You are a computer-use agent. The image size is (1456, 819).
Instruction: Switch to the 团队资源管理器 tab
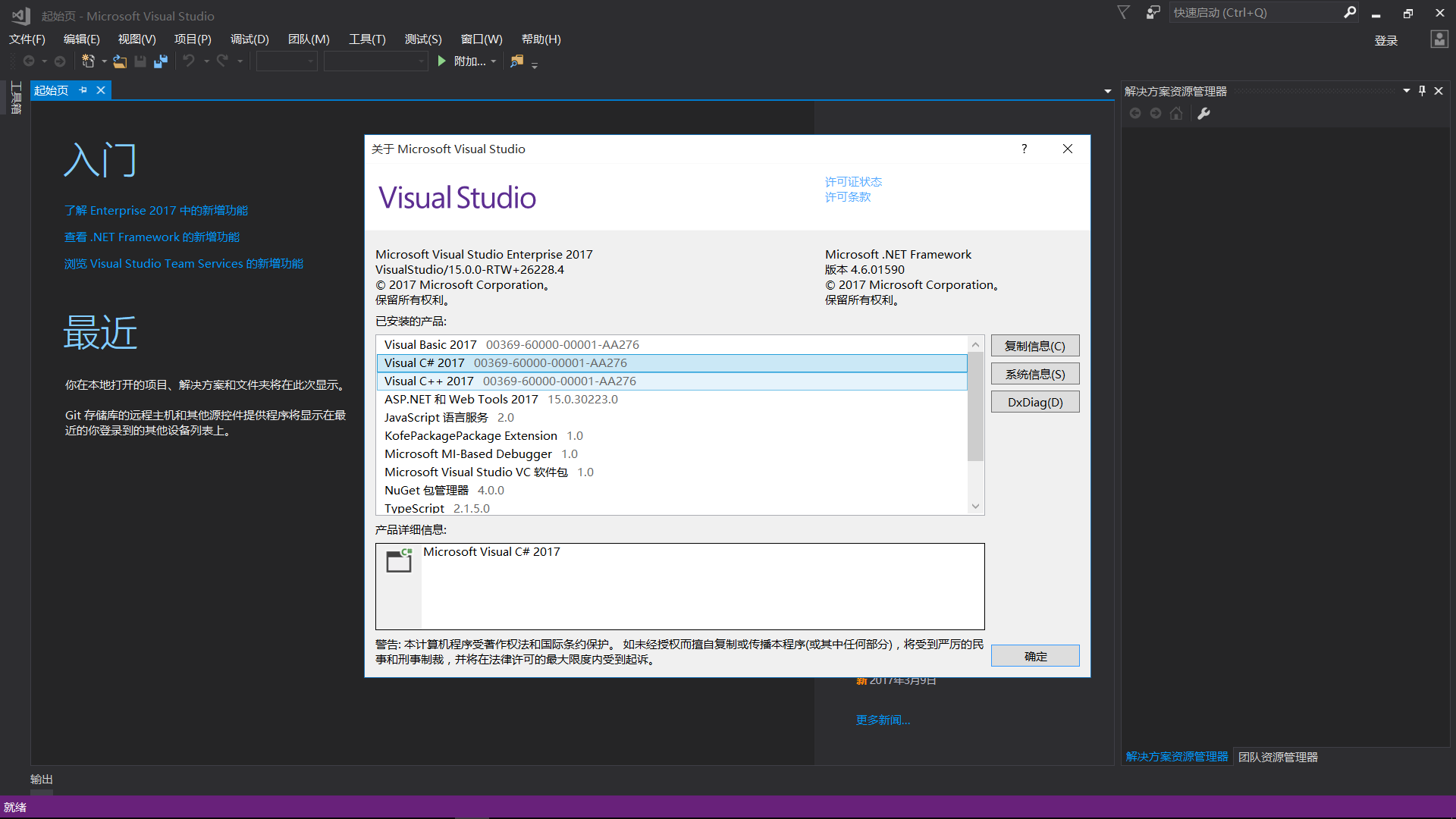click(1278, 757)
